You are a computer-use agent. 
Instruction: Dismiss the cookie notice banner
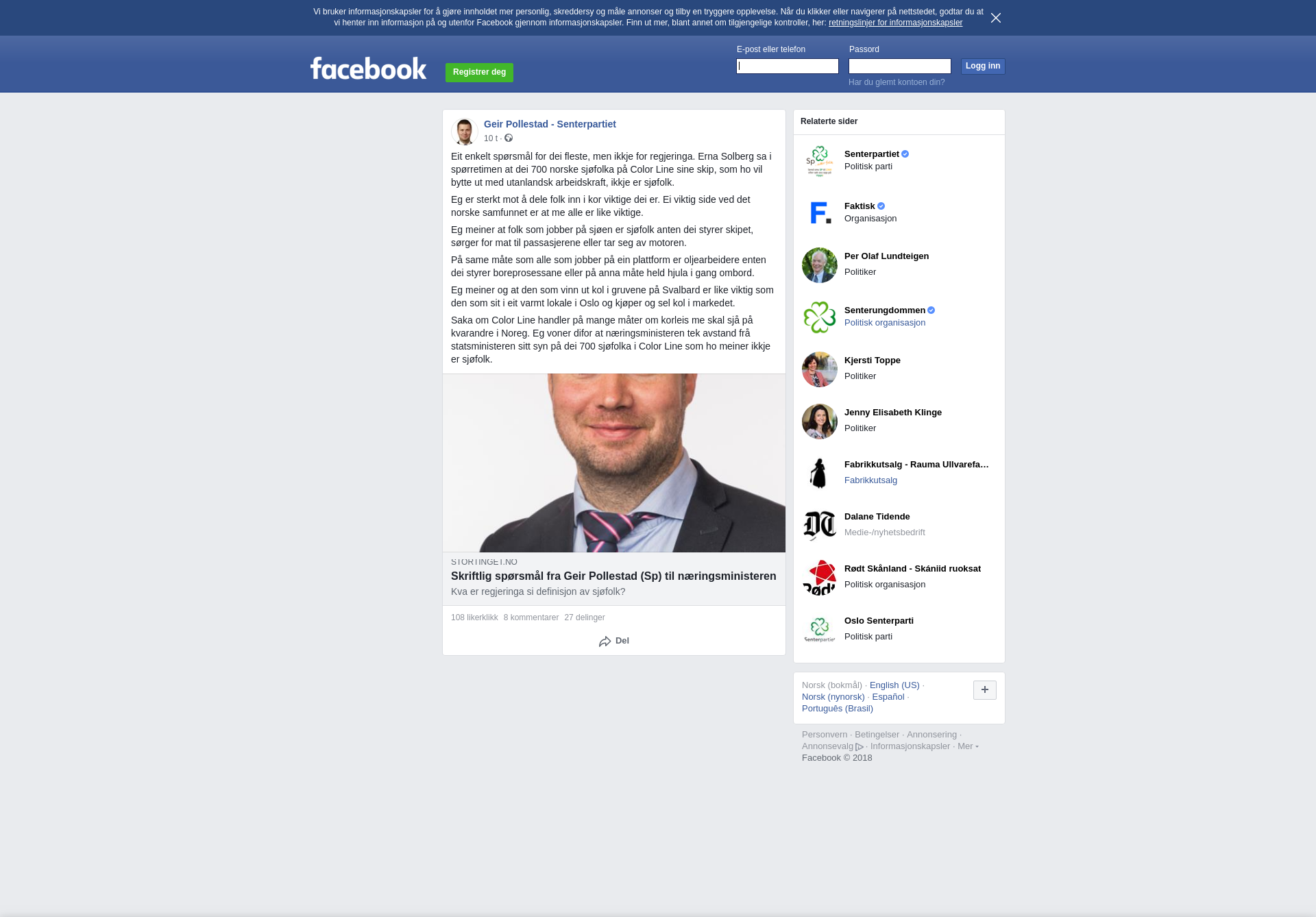[x=996, y=18]
